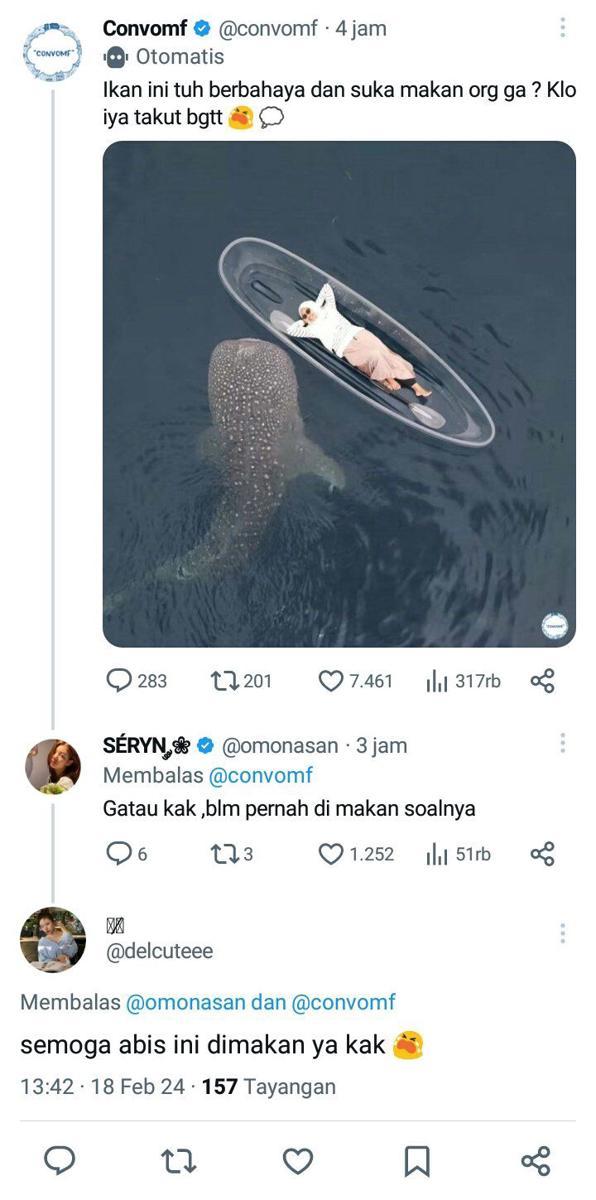Image resolution: width=596 pixels, height=1200 pixels.
Task: Open replies on Convomf's whale shark tweet
Action: click(x=137, y=681)
